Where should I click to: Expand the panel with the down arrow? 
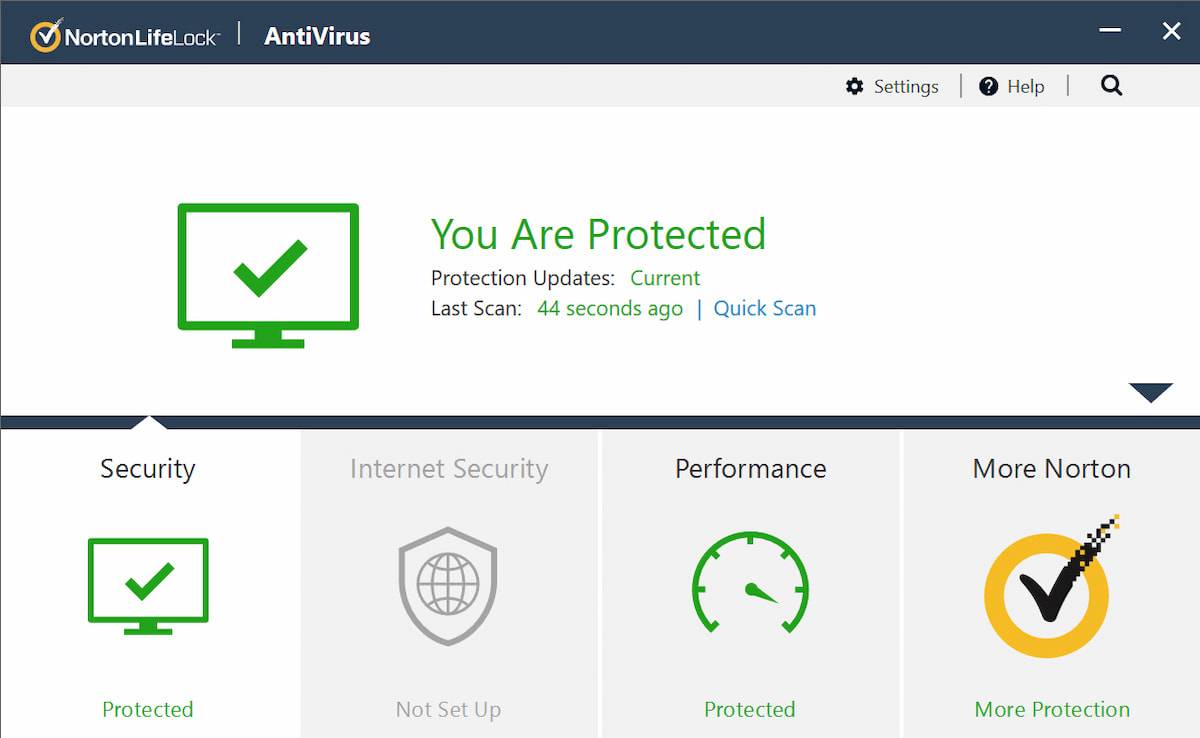pos(1150,392)
